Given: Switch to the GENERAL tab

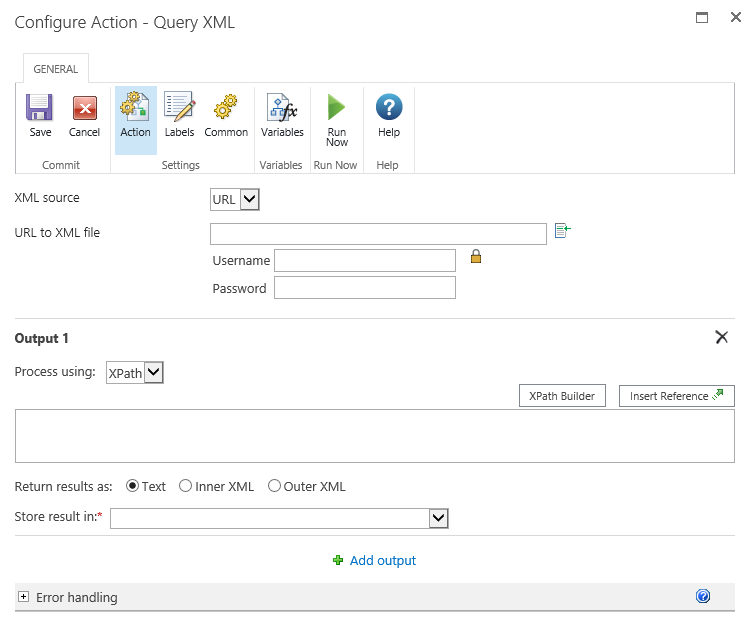Looking at the screenshot, I should point(56,69).
